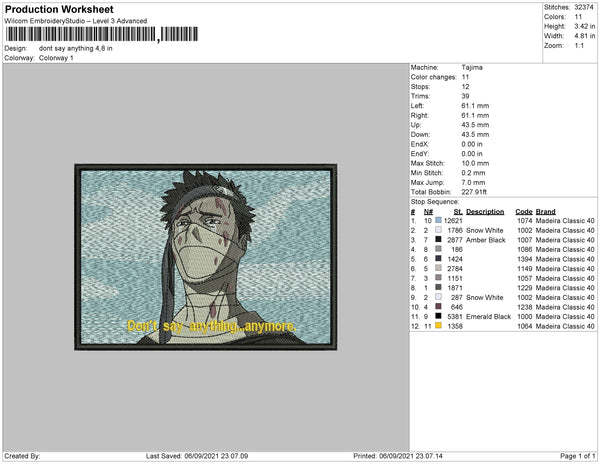Screen dimensions: 600x464
Task: Select design name "dont say anything 4,8 in"
Action: (x=75, y=49)
